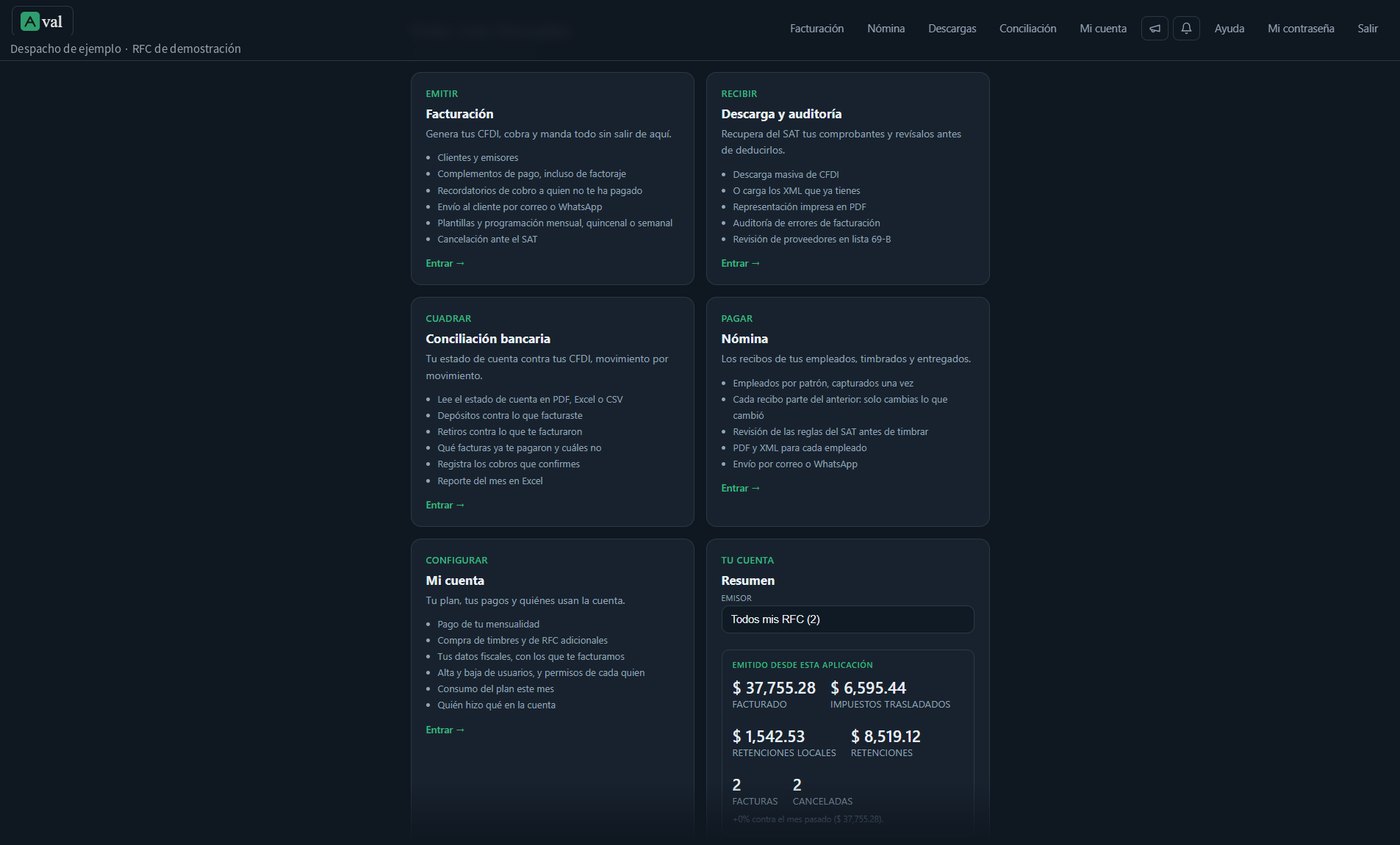Click Salir to log out
This screenshot has width=1400, height=845.
click(1368, 29)
